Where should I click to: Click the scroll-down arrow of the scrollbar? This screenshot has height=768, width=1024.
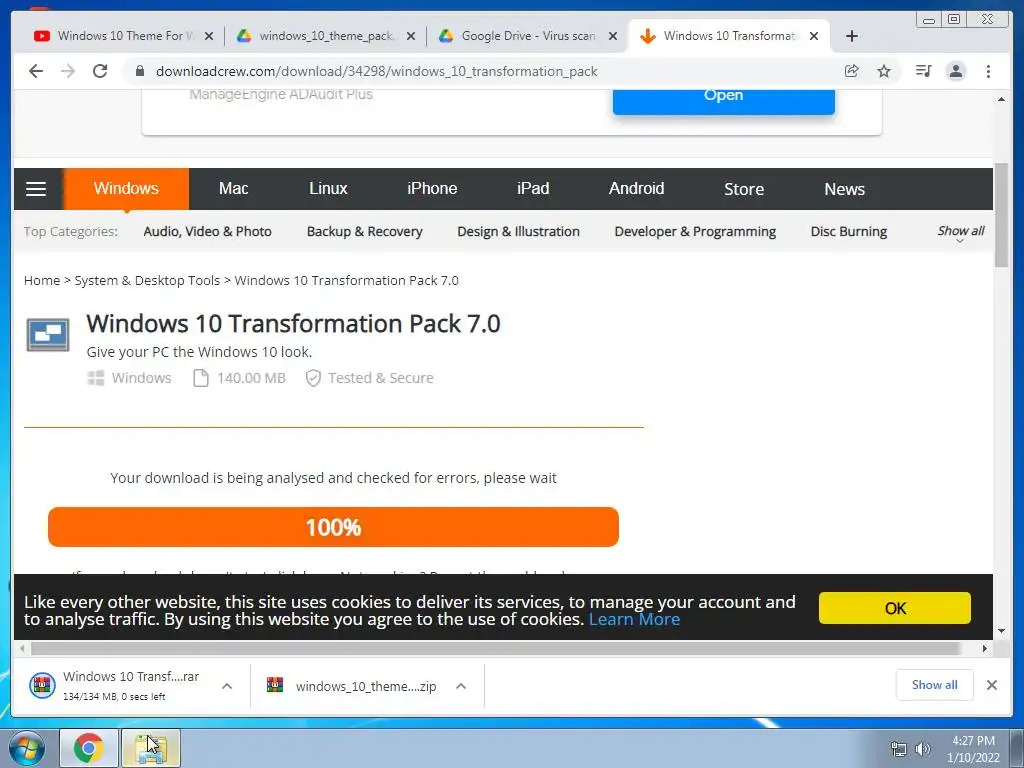tap(1001, 631)
